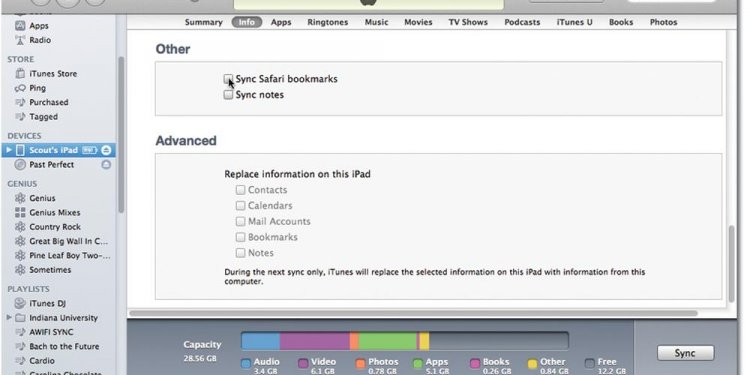Click the Other section heading
Screen dimensions: 750x375
point(173,49)
